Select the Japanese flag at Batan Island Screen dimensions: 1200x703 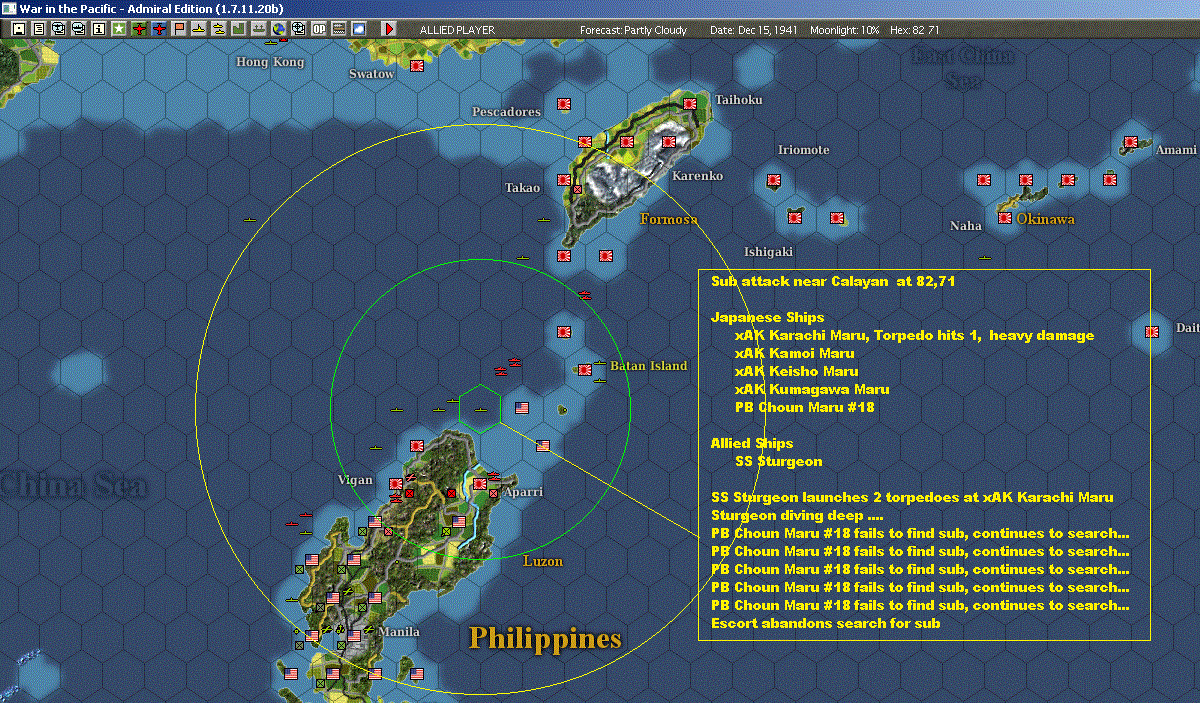[585, 370]
